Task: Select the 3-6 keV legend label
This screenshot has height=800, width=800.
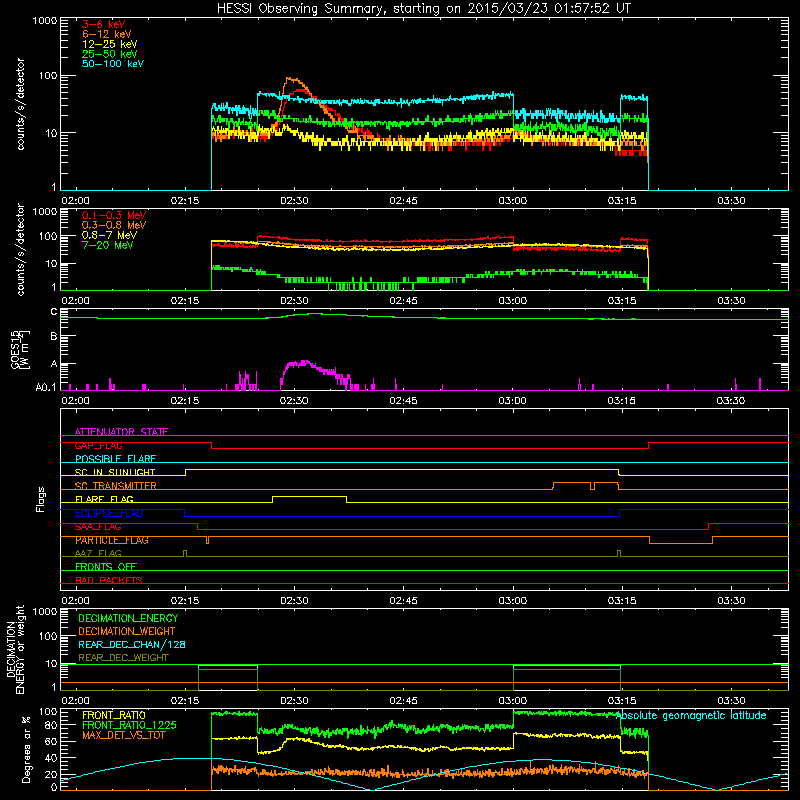Action: (x=104, y=24)
